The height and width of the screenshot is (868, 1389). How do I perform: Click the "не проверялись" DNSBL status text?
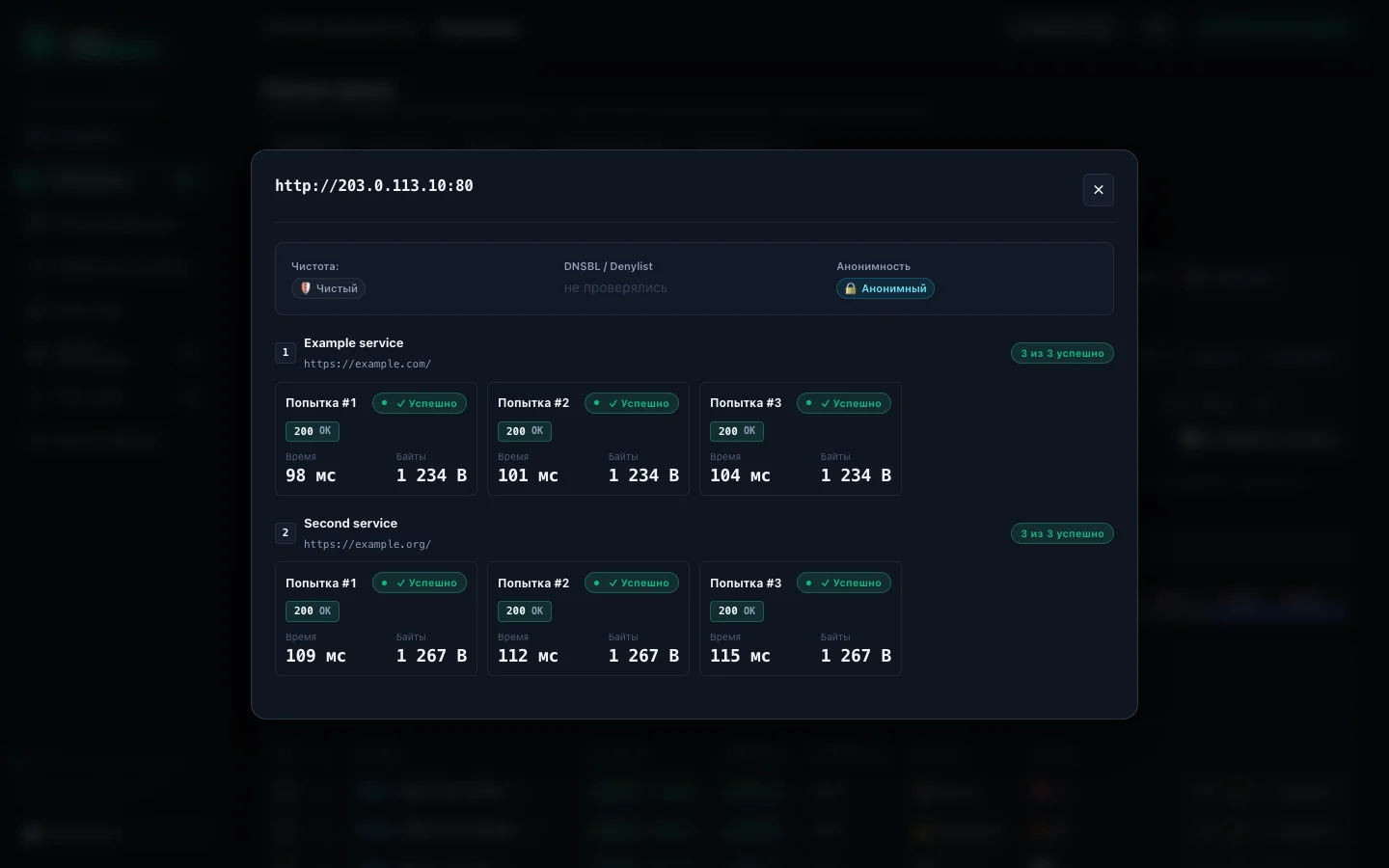pyautogui.click(x=615, y=288)
